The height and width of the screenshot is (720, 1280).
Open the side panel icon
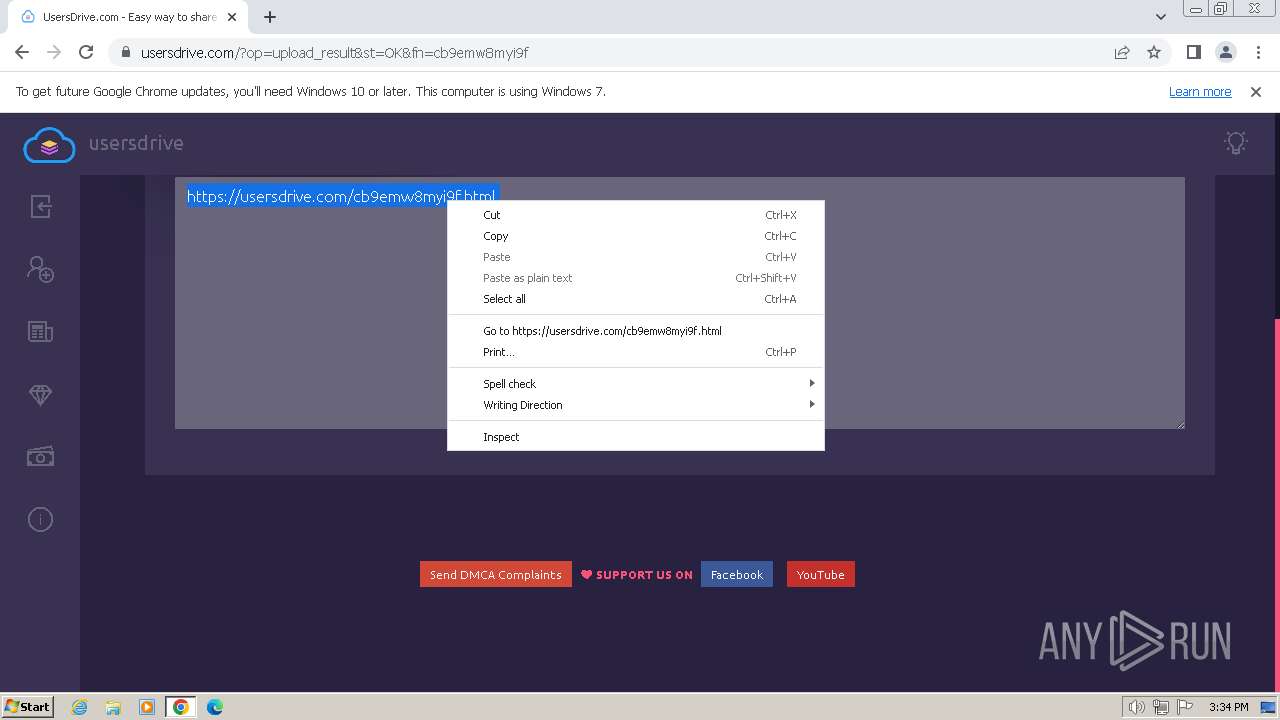coord(1193,53)
